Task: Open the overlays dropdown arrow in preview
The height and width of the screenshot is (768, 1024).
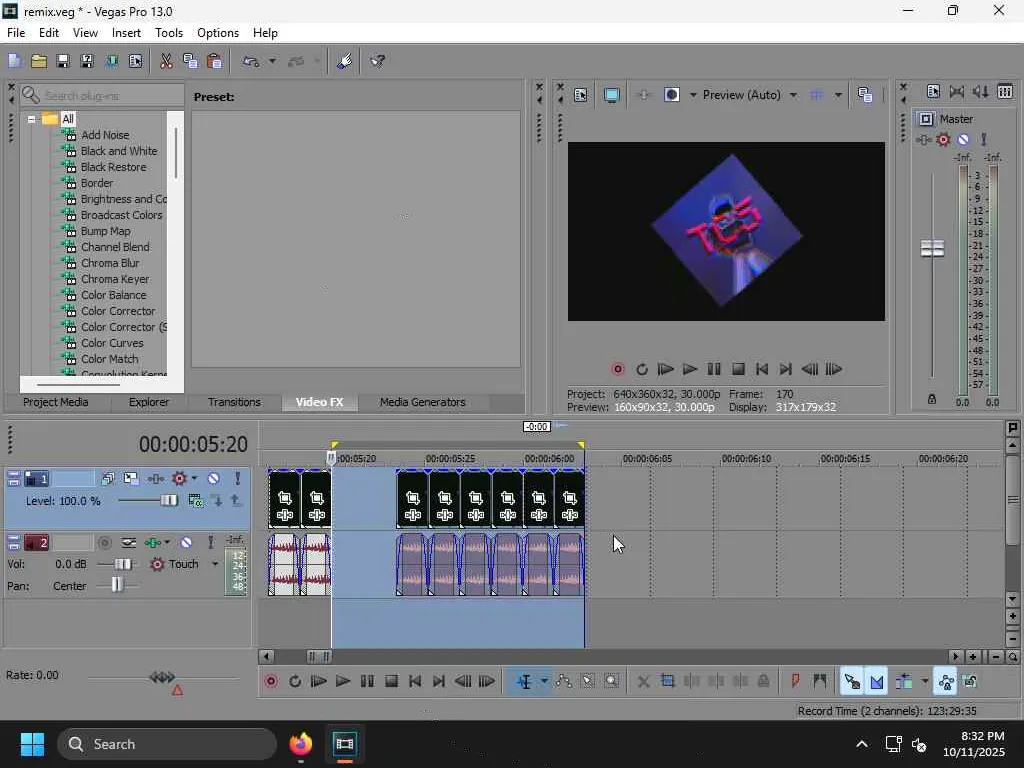Action: 838,95
